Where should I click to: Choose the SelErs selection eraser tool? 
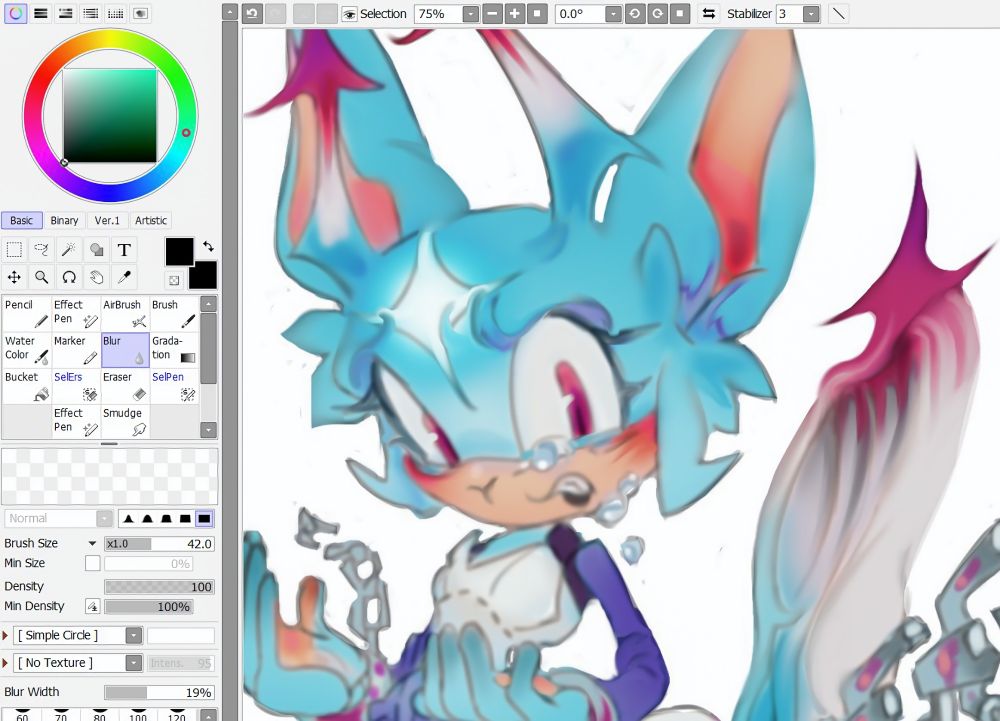[x=76, y=386]
